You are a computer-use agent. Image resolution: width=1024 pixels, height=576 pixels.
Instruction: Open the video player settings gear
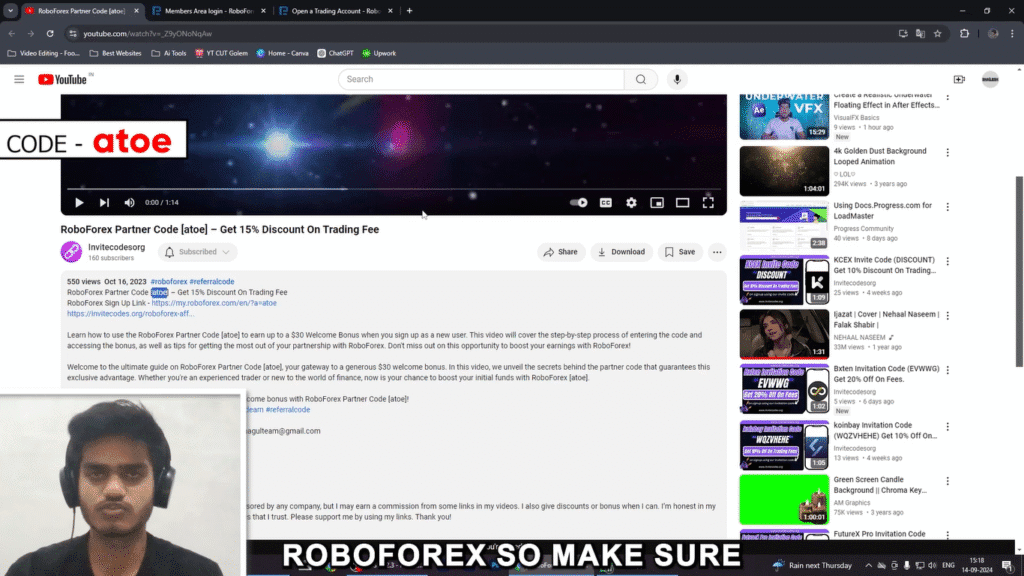tap(631, 202)
